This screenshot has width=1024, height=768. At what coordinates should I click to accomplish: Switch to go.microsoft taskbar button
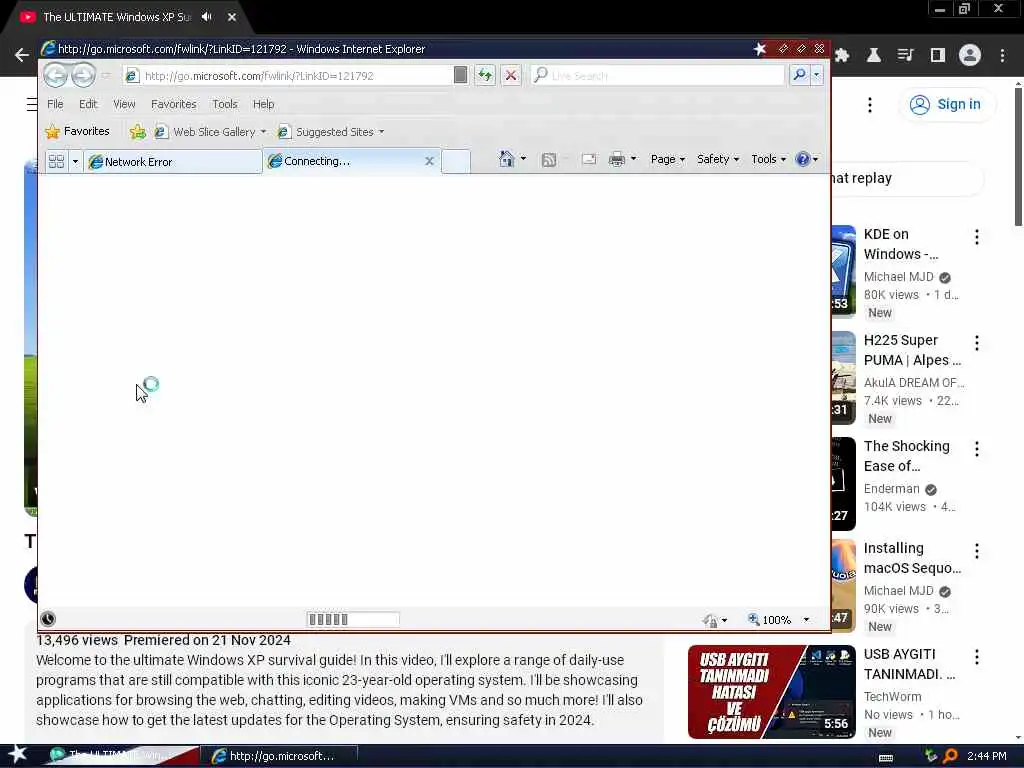(x=277, y=756)
